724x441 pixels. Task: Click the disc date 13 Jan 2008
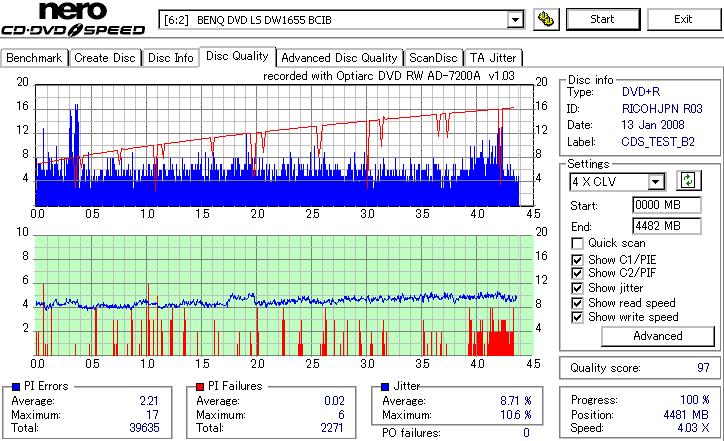[653, 125]
